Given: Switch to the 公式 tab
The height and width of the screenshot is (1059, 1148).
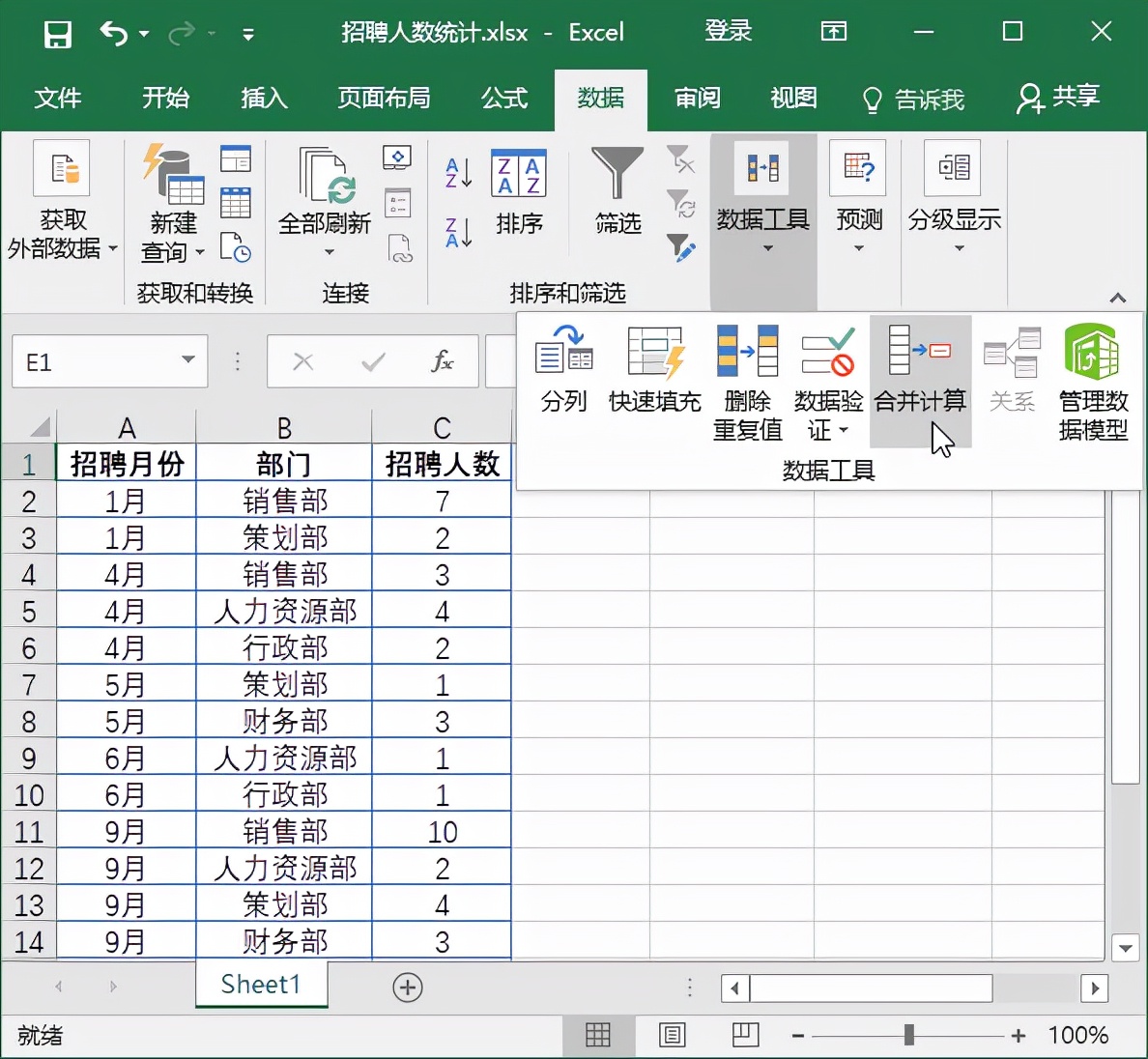Looking at the screenshot, I should point(503,98).
